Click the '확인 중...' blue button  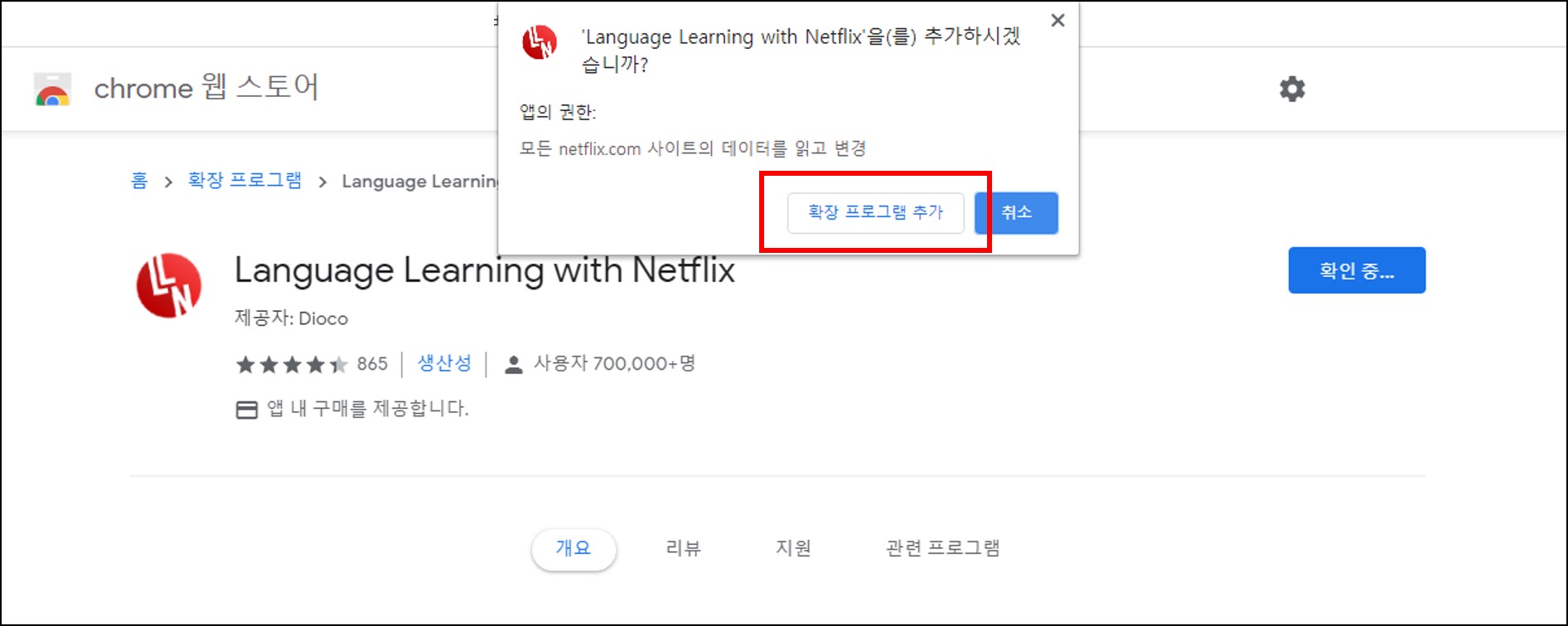click(1357, 270)
